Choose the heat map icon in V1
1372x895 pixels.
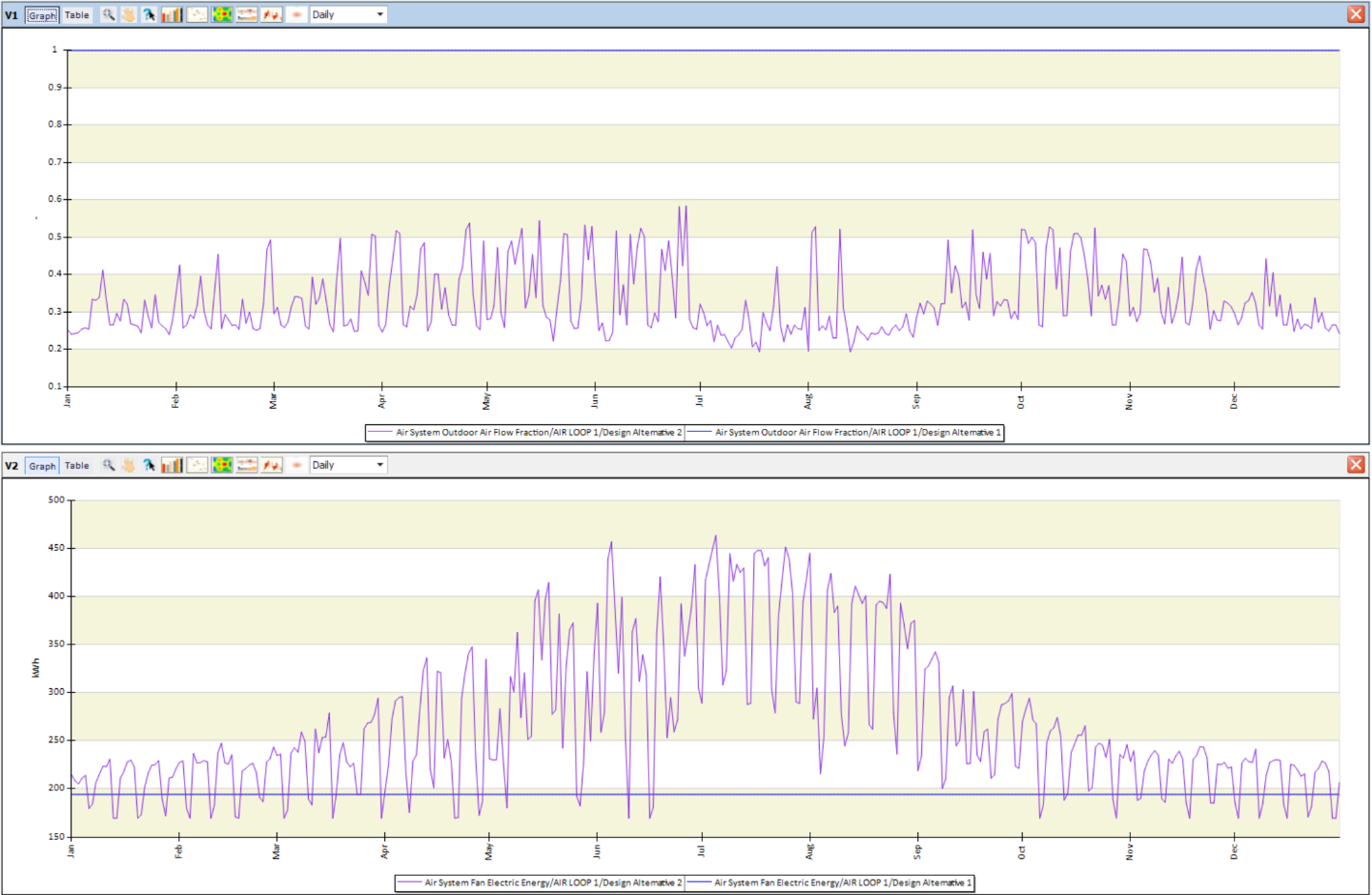[x=222, y=14]
